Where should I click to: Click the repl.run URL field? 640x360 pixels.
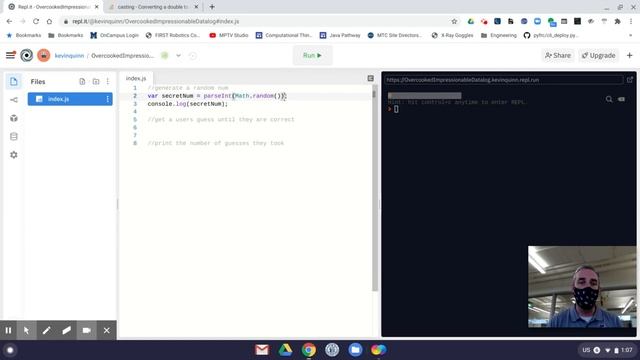click(x=503, y=80)
